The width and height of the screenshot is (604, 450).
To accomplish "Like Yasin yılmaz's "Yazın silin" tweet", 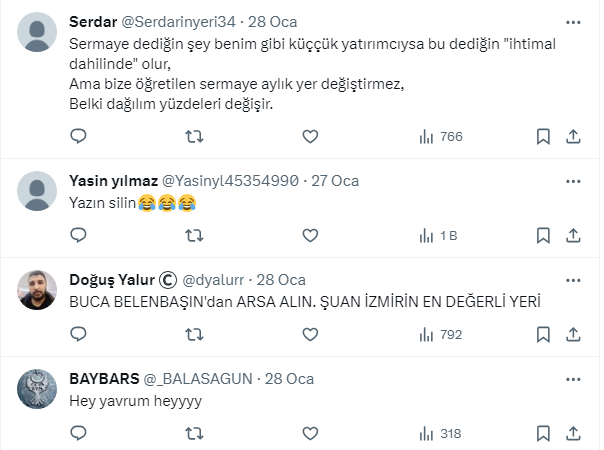I will pos(310,235).
